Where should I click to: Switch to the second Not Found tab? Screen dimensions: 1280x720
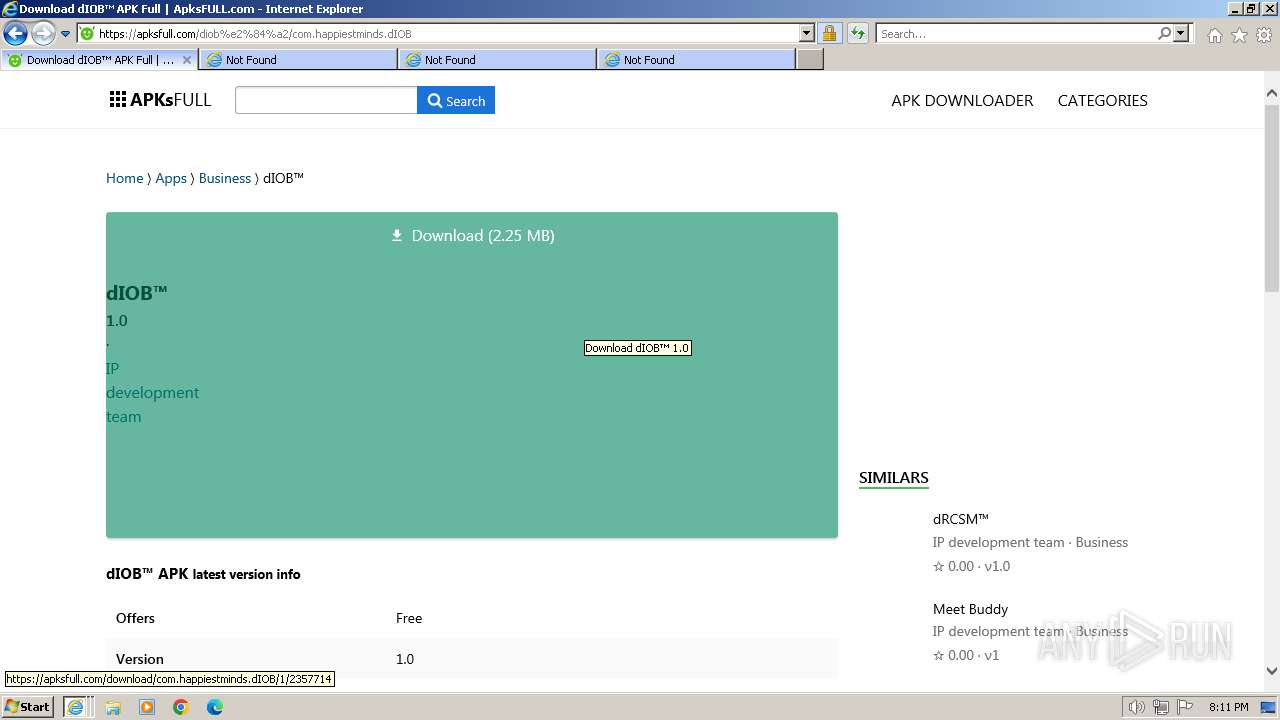point(497,60)
